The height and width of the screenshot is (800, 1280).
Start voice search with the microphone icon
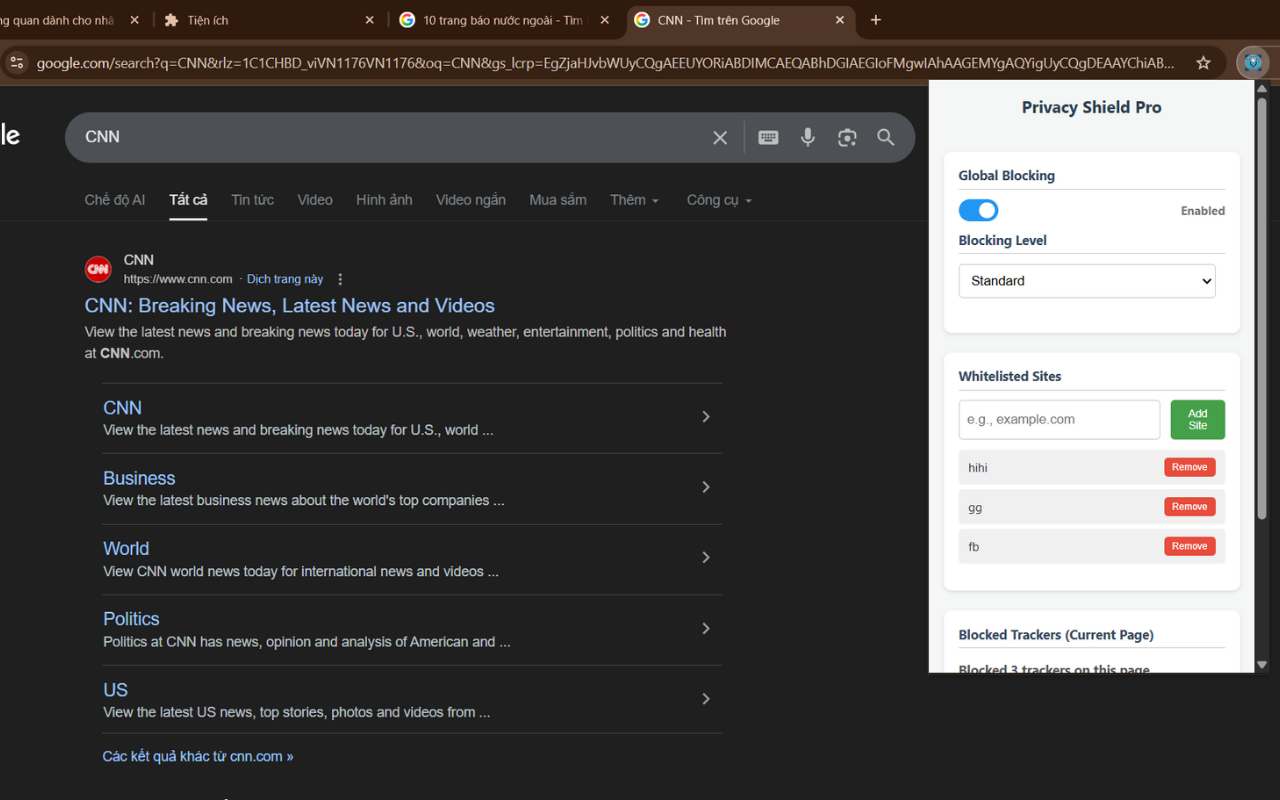(x=808, y=138)
